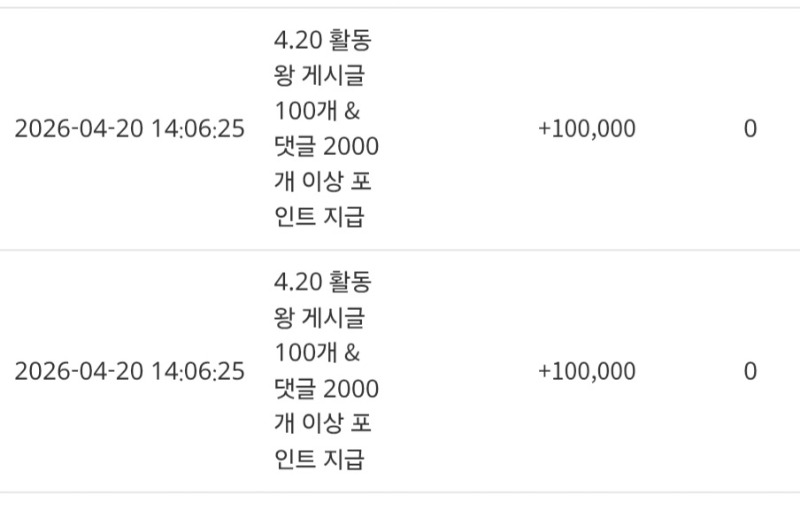The height and width of the screenshot is (511, 800).
Task: Click '댓글 2000' text in the first entry
Action: pos(327,148)
